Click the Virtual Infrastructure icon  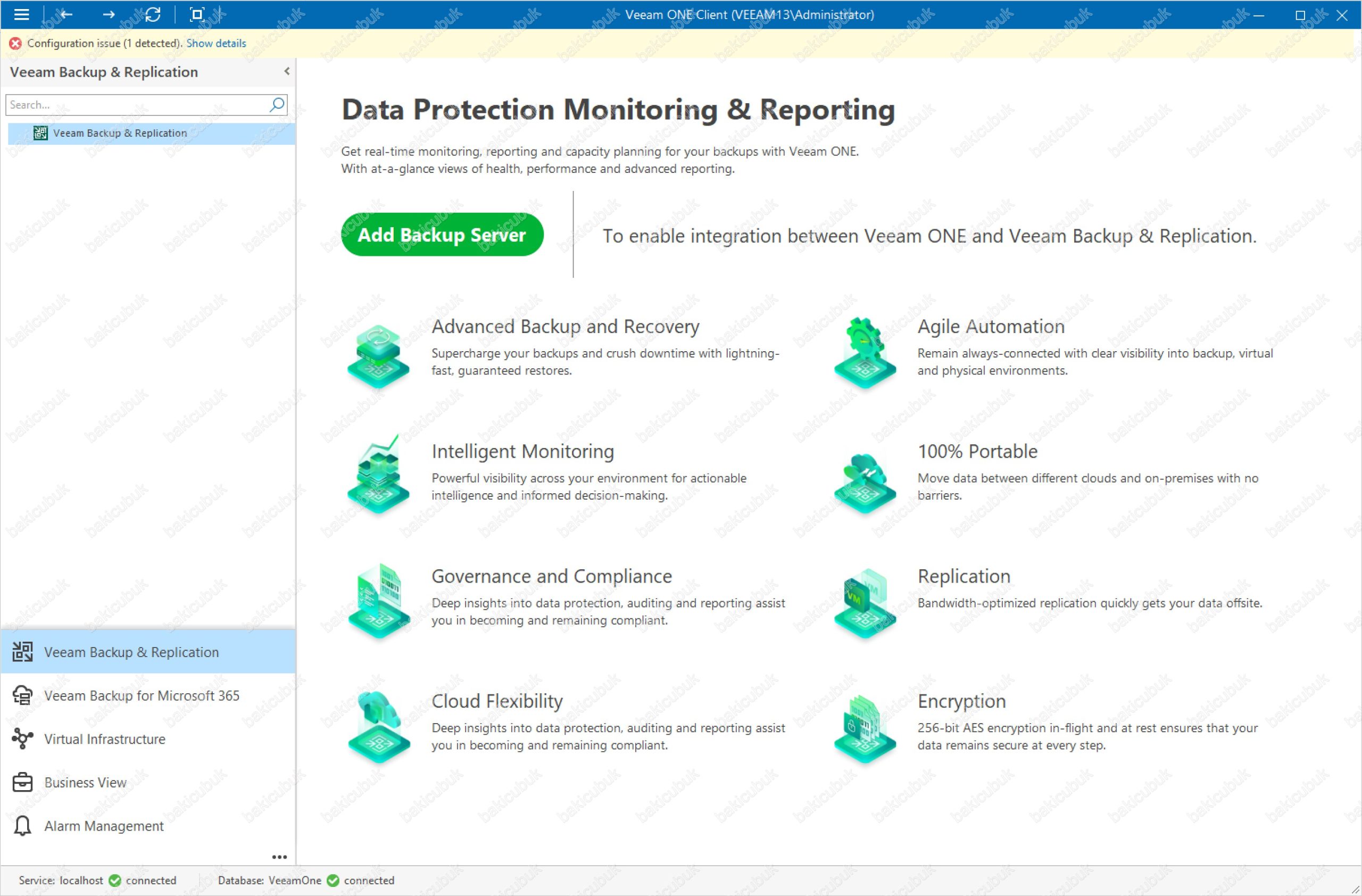[x=22, y=739]
